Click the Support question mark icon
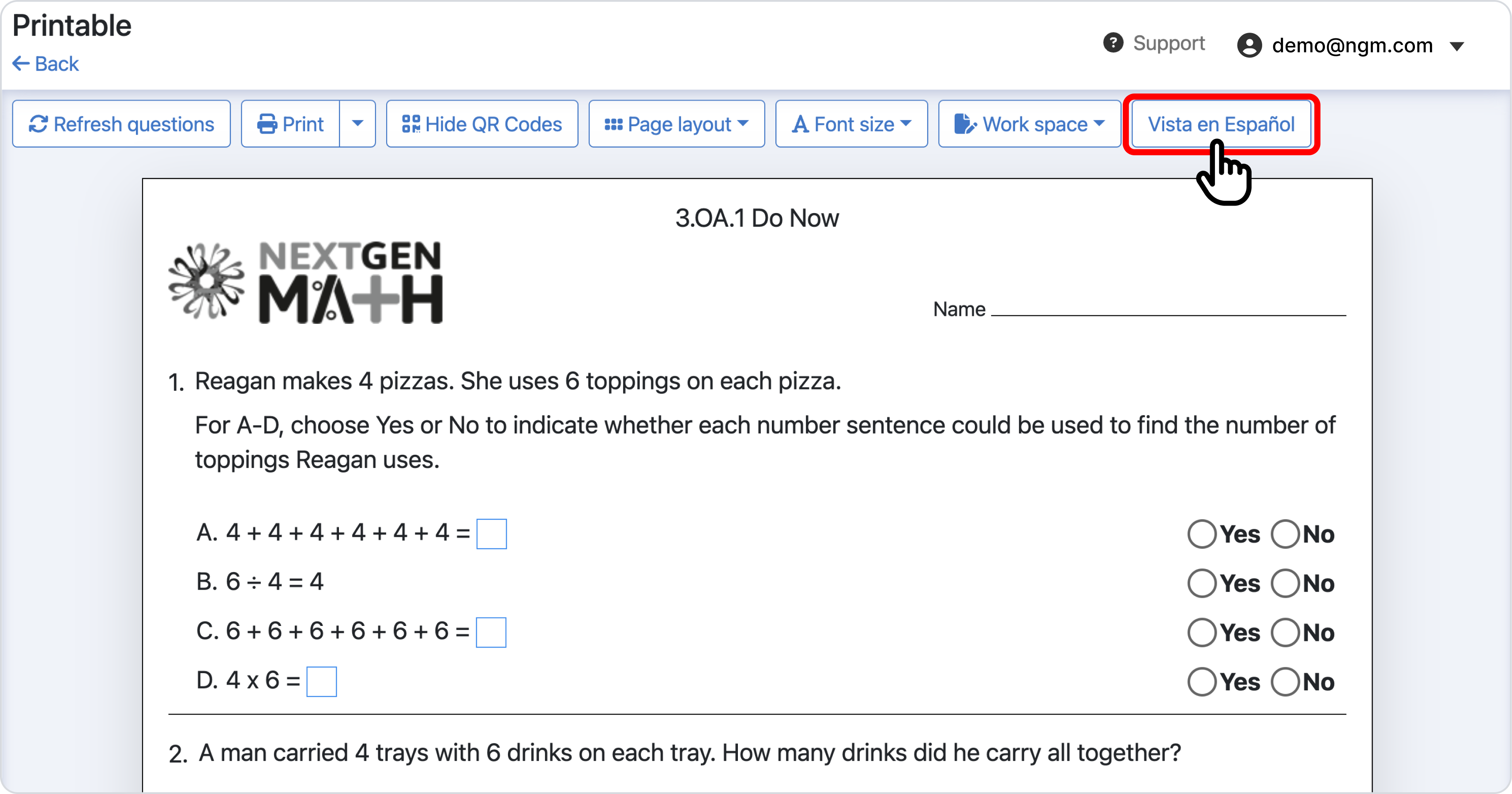Viewport: 1512px width, 794px height. point(1113,43)
